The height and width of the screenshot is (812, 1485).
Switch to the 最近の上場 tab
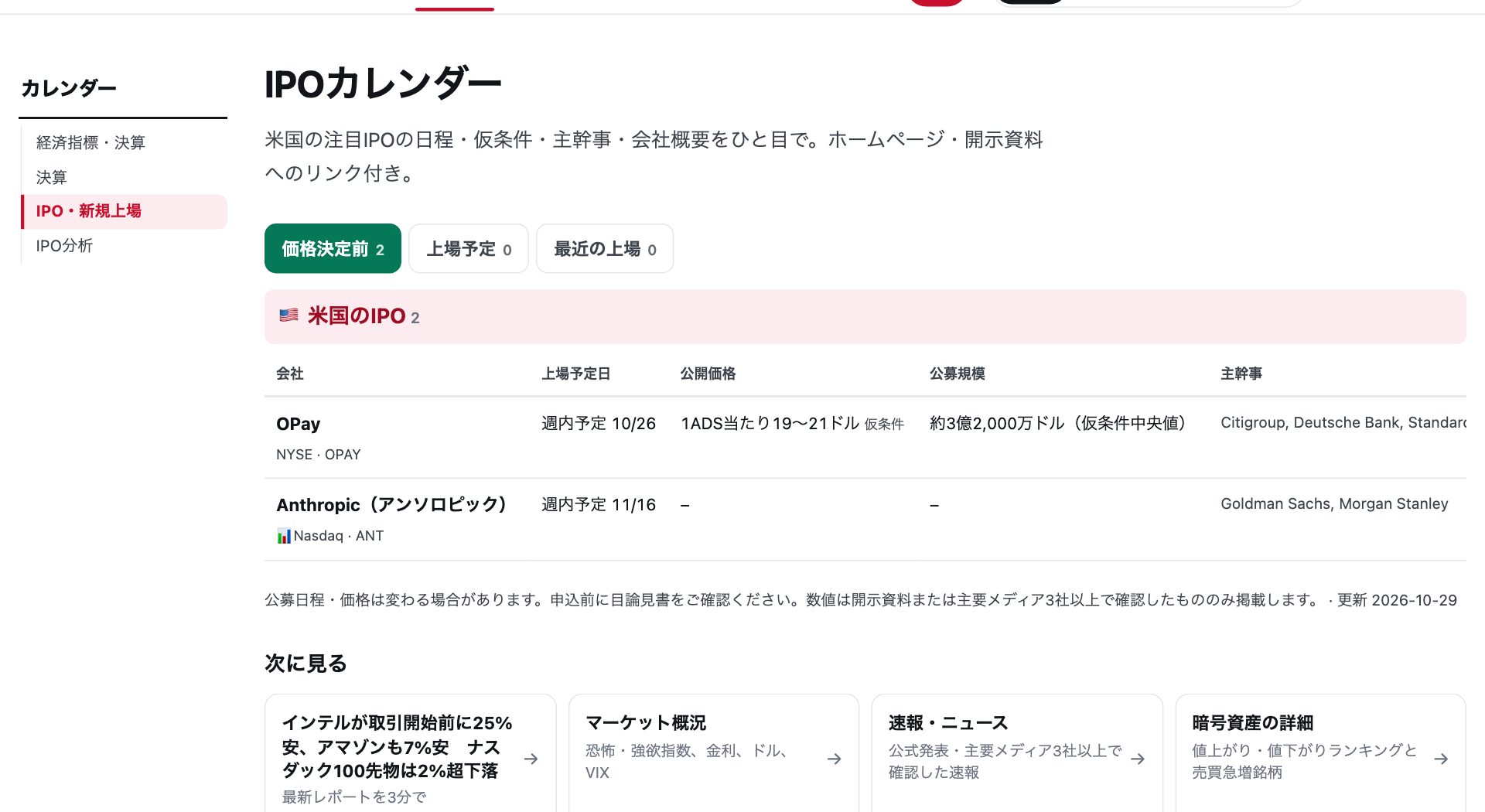(x=605, y=248)
